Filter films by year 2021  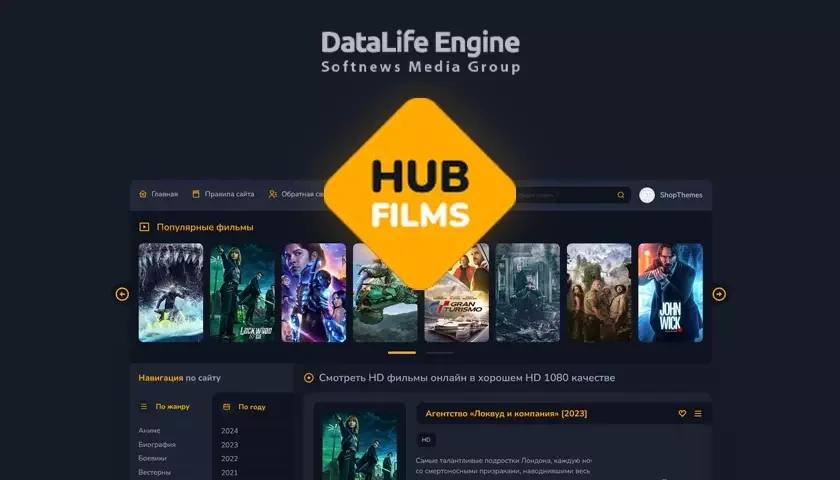(229, 472)
